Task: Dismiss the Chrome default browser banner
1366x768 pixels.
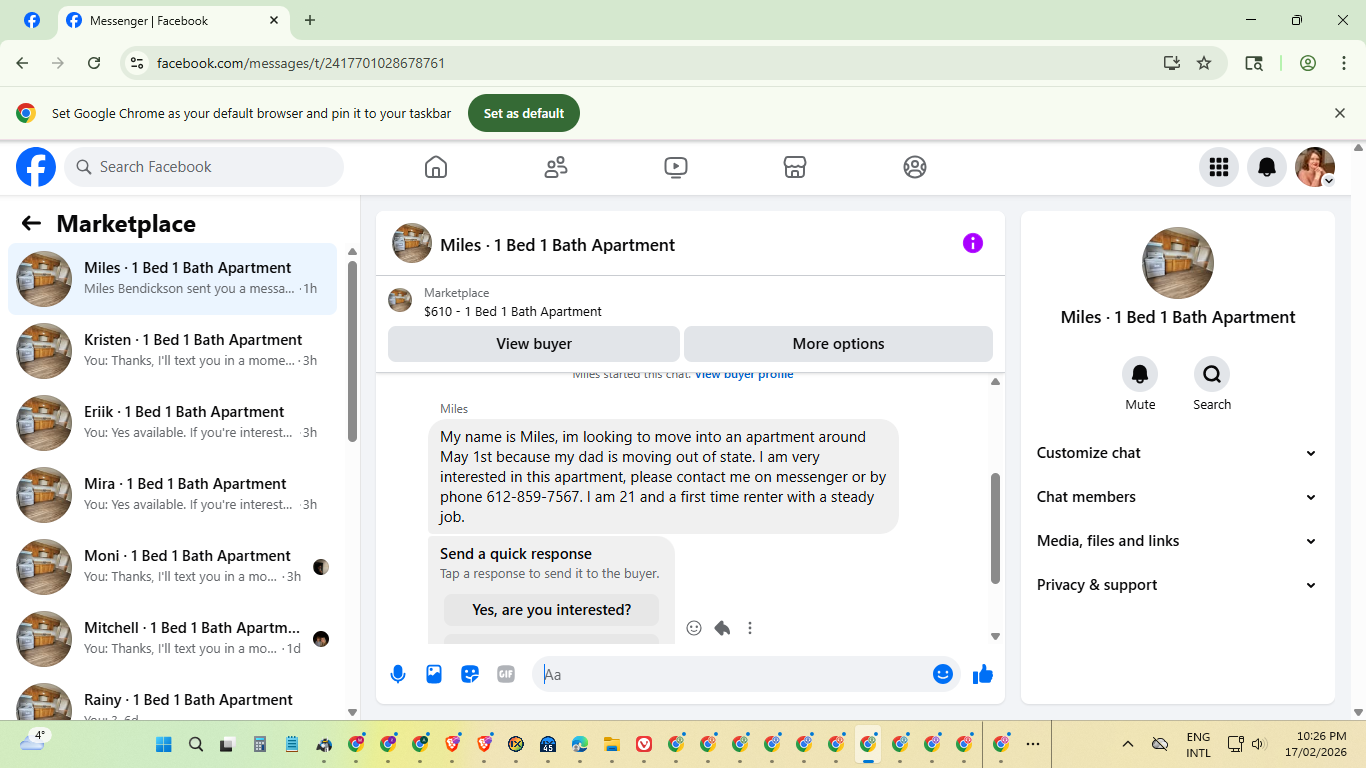Action: (1340, 113)
